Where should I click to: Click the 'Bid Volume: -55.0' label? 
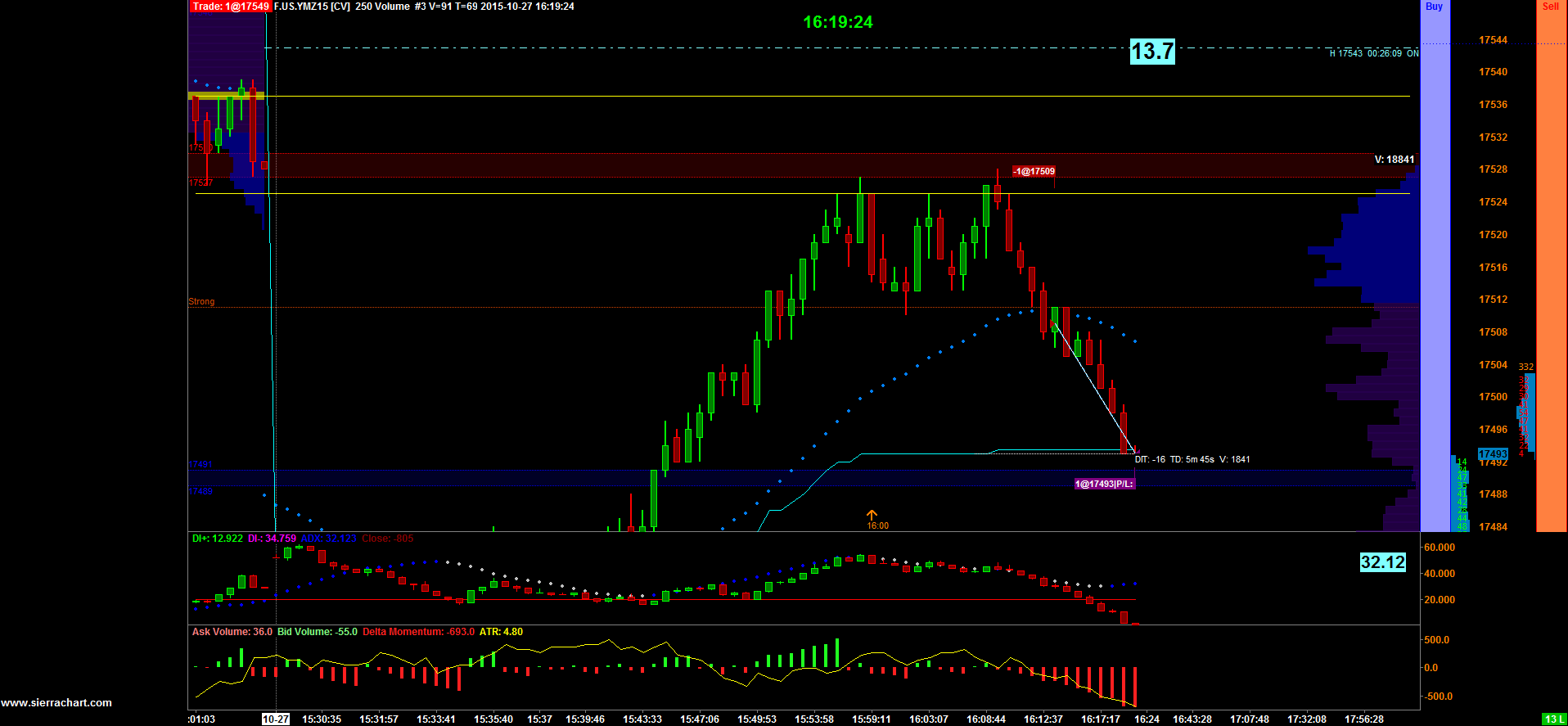point(318,632)
